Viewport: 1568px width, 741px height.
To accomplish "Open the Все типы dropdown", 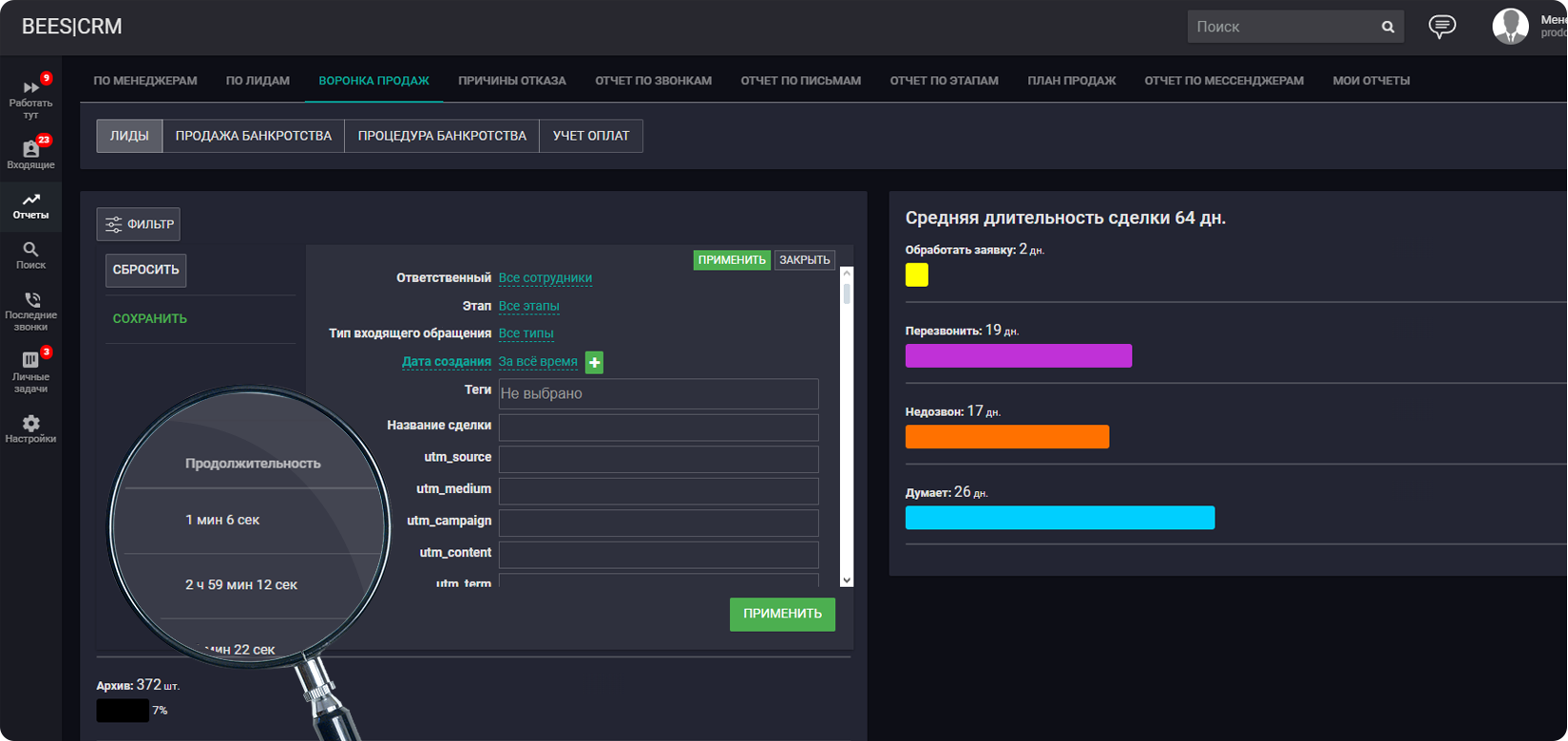I will point(526,333).
